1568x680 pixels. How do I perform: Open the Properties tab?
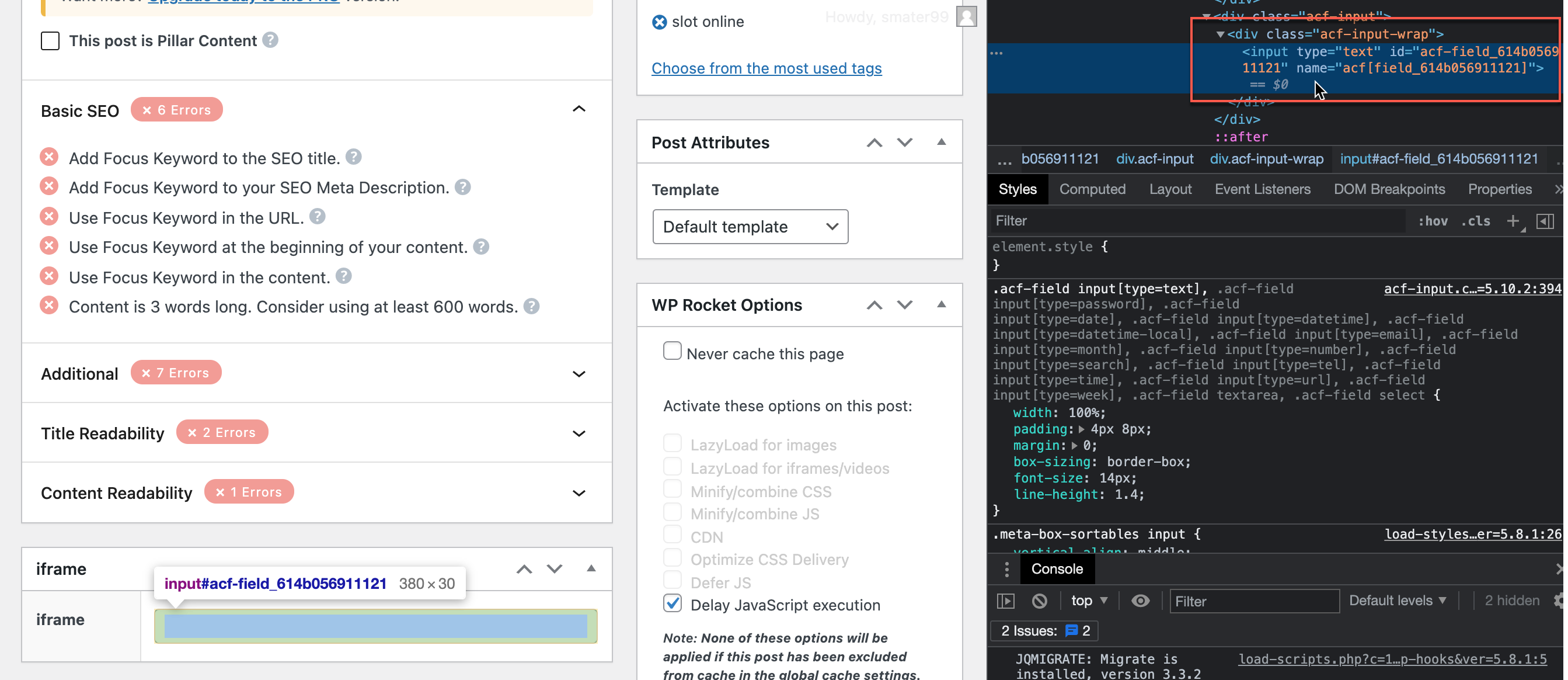(1499, 189)
